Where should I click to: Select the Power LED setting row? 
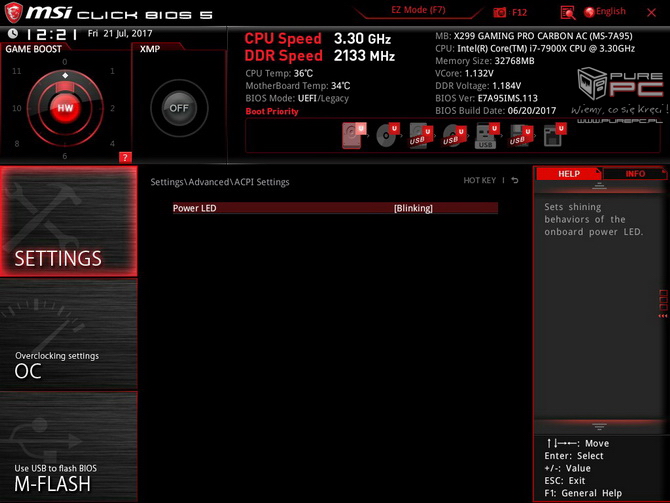coord(335,208)
